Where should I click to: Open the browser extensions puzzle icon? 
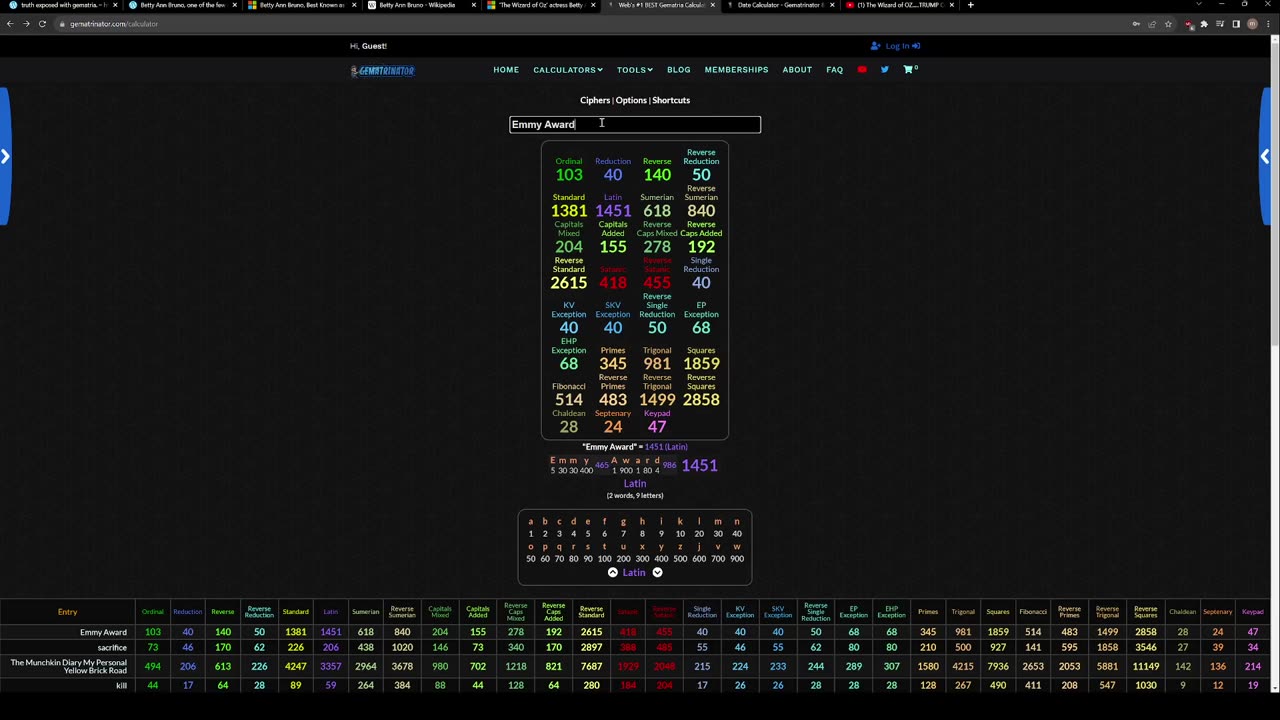[1204, 24]
